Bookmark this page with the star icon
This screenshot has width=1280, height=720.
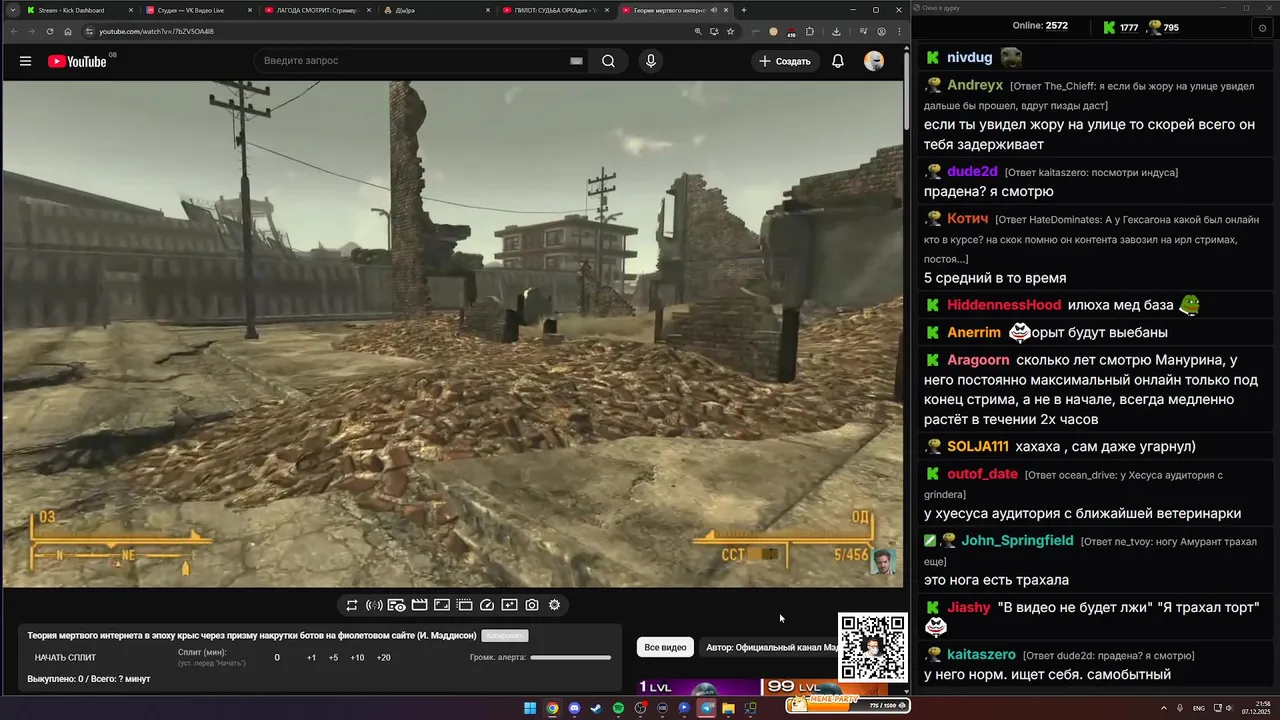(730, 31)
